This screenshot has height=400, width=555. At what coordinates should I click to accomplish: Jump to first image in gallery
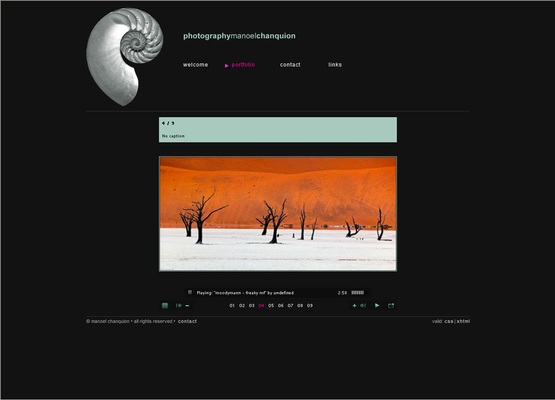[179, 305]
